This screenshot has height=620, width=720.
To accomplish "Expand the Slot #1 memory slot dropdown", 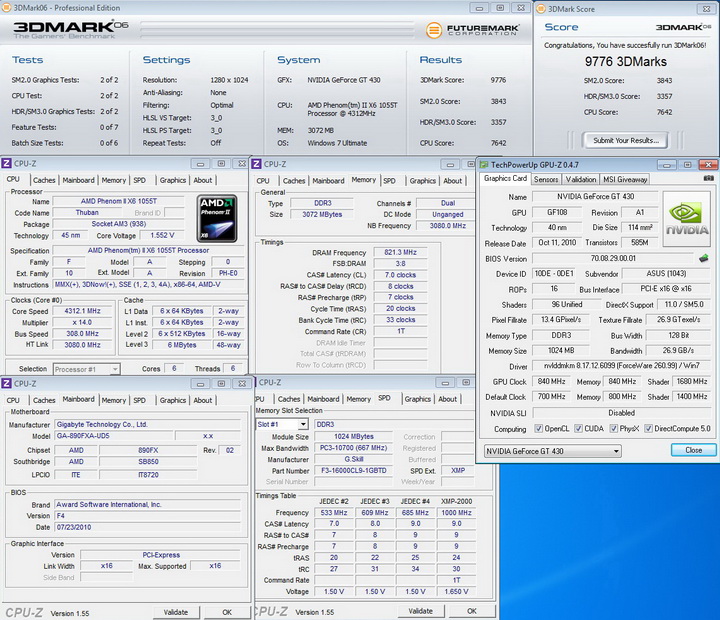I will click(282, 424).
